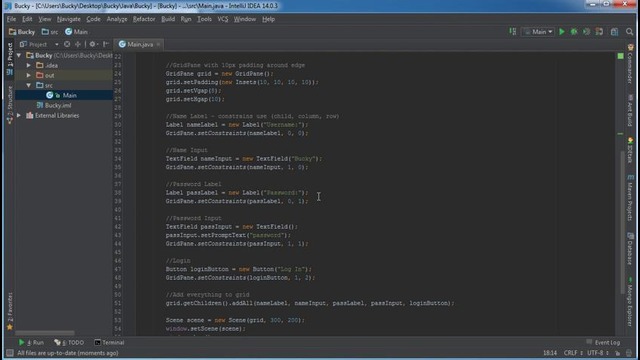This screenshot has width=640, height=360.
Task: Change UTF-8 file encoding in status bar
Action: point(598,353)
